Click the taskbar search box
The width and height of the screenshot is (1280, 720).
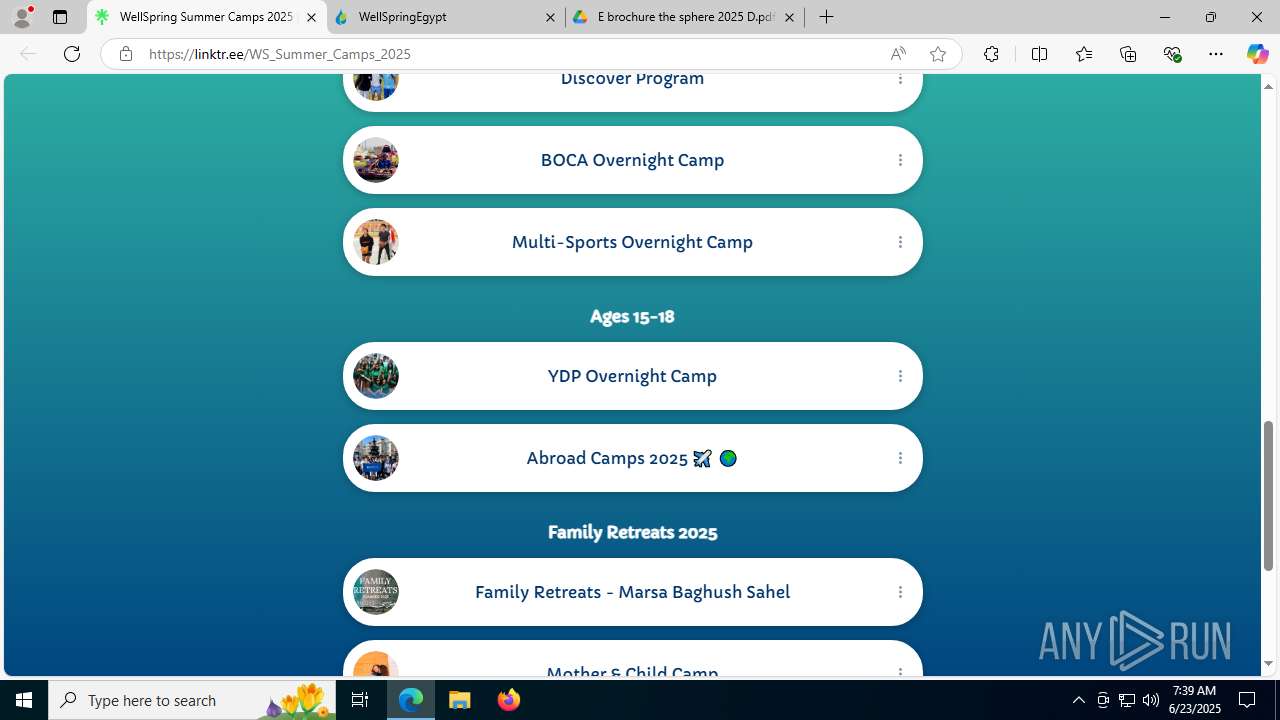(190, 700)
